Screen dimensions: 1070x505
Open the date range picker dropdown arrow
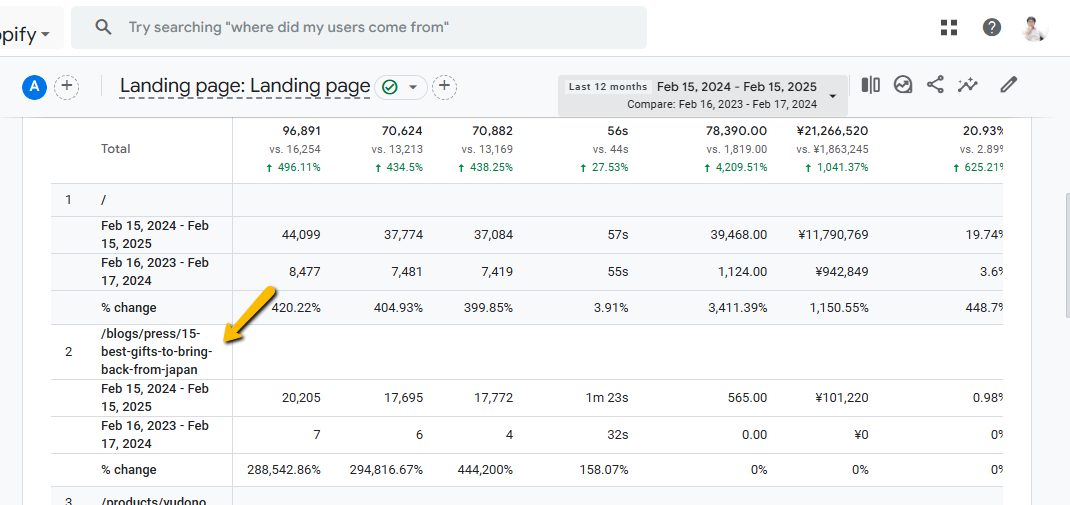point(833,96)
